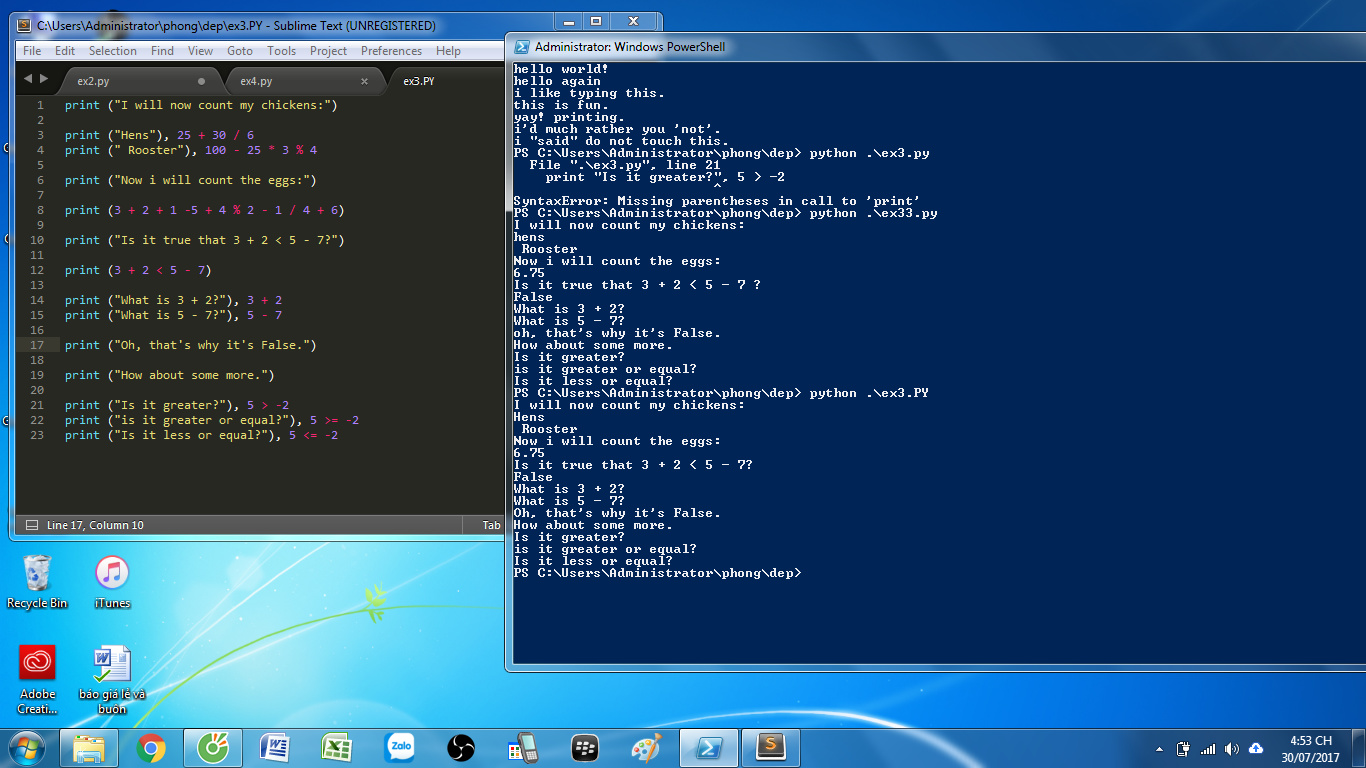Open the Paint app from taskbar
The width and height of the screenshot is (1366, 768).
pyautogui.click(x=647, y=747)
